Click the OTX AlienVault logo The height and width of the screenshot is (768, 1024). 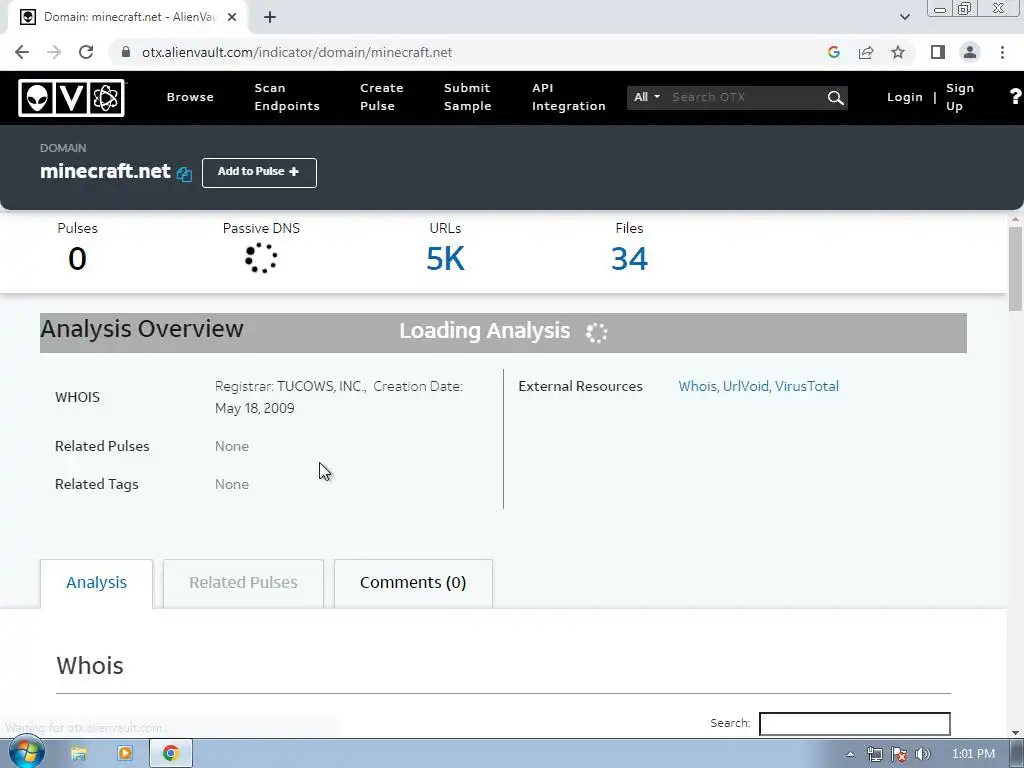tap(72, 98)
